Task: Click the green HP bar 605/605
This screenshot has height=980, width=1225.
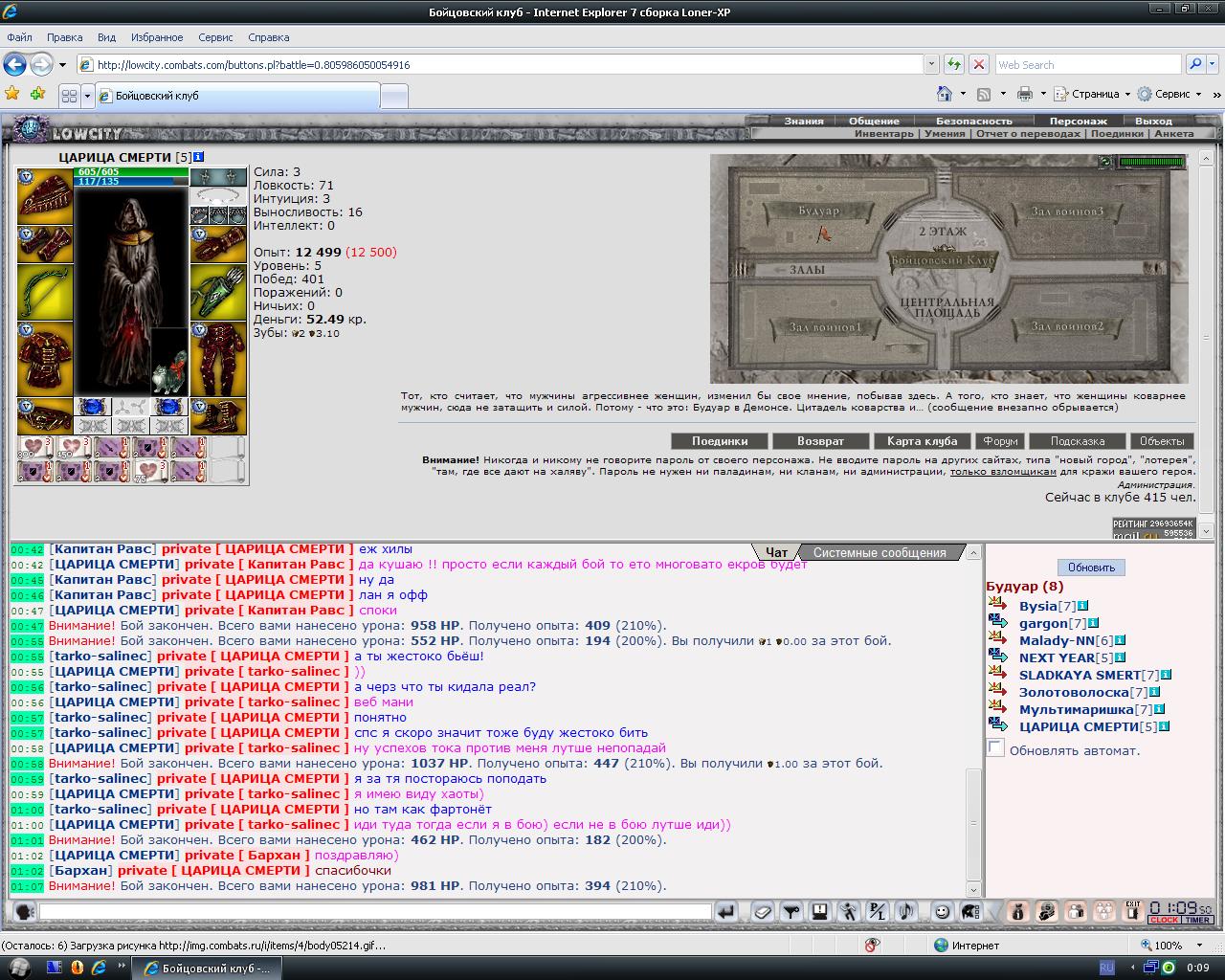Action: point(131,171)
